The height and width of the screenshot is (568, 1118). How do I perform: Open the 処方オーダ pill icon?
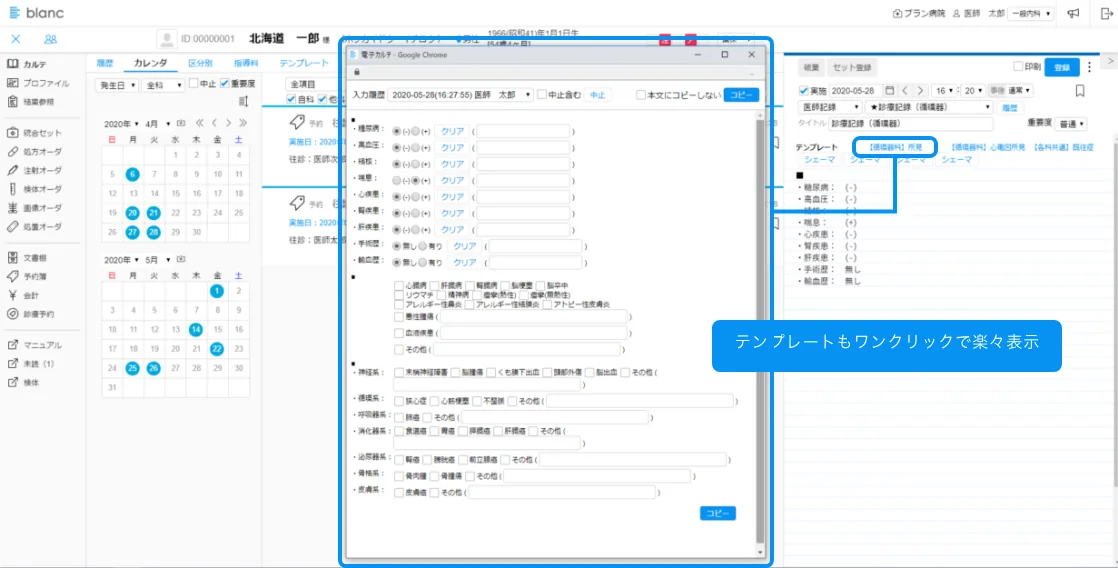tap(12, 152)
